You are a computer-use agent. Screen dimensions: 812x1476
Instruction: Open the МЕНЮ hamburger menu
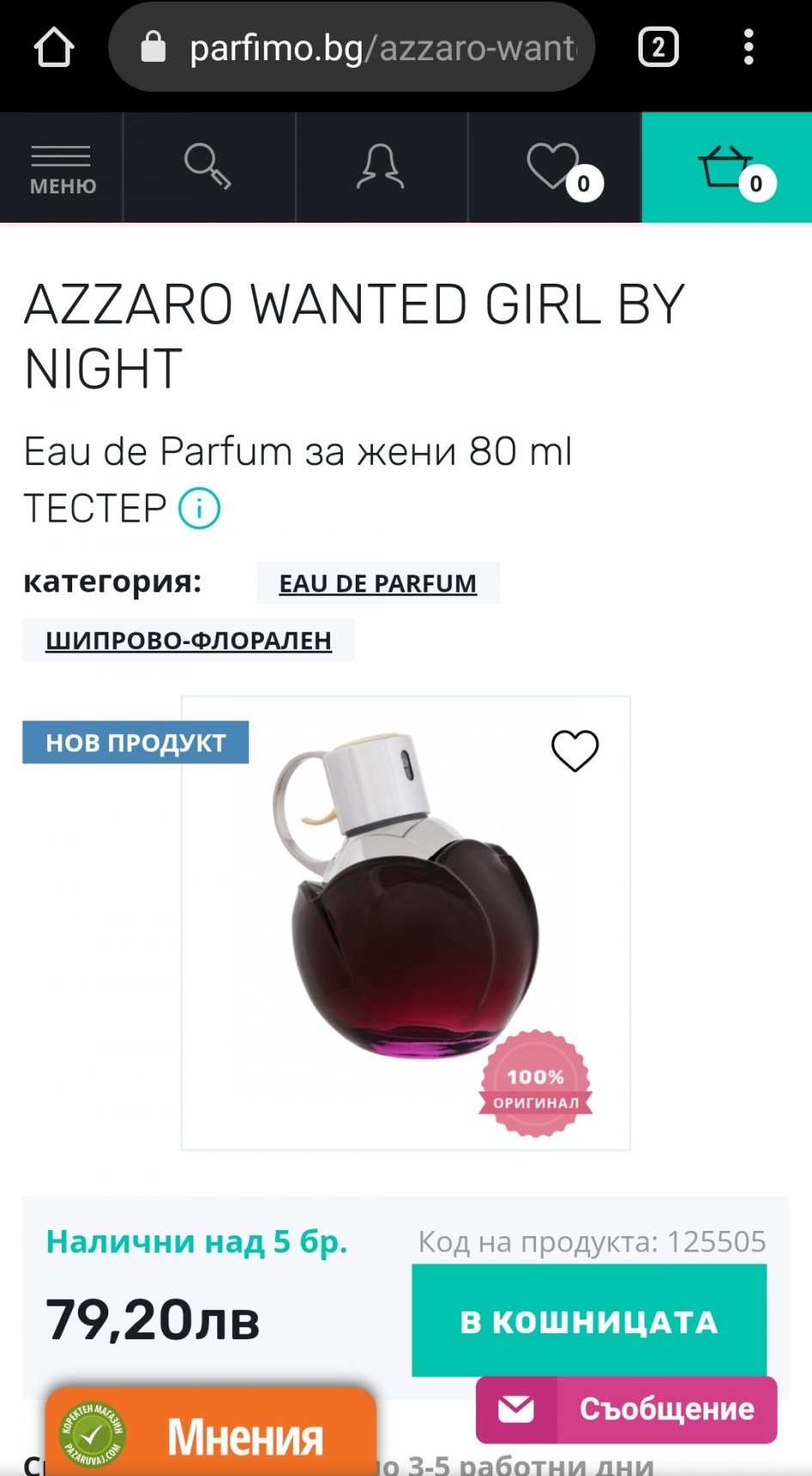tap(62, 168)
